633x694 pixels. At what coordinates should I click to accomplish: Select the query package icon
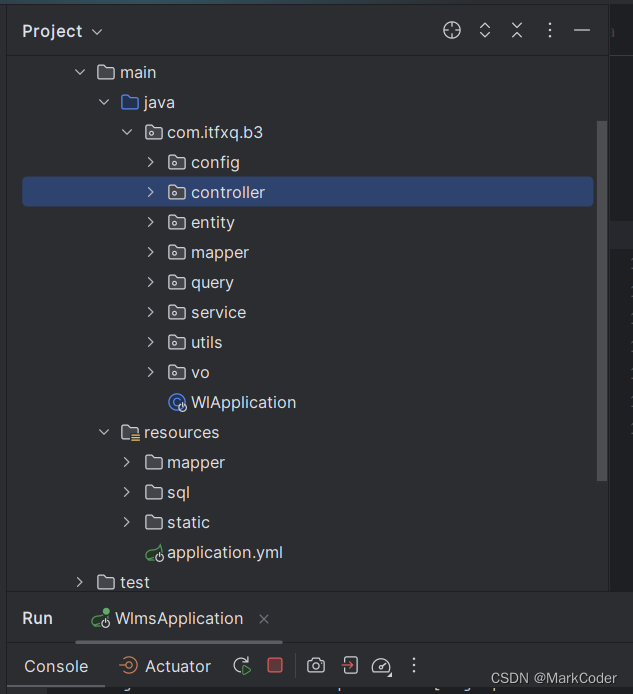tap(177, 282)
